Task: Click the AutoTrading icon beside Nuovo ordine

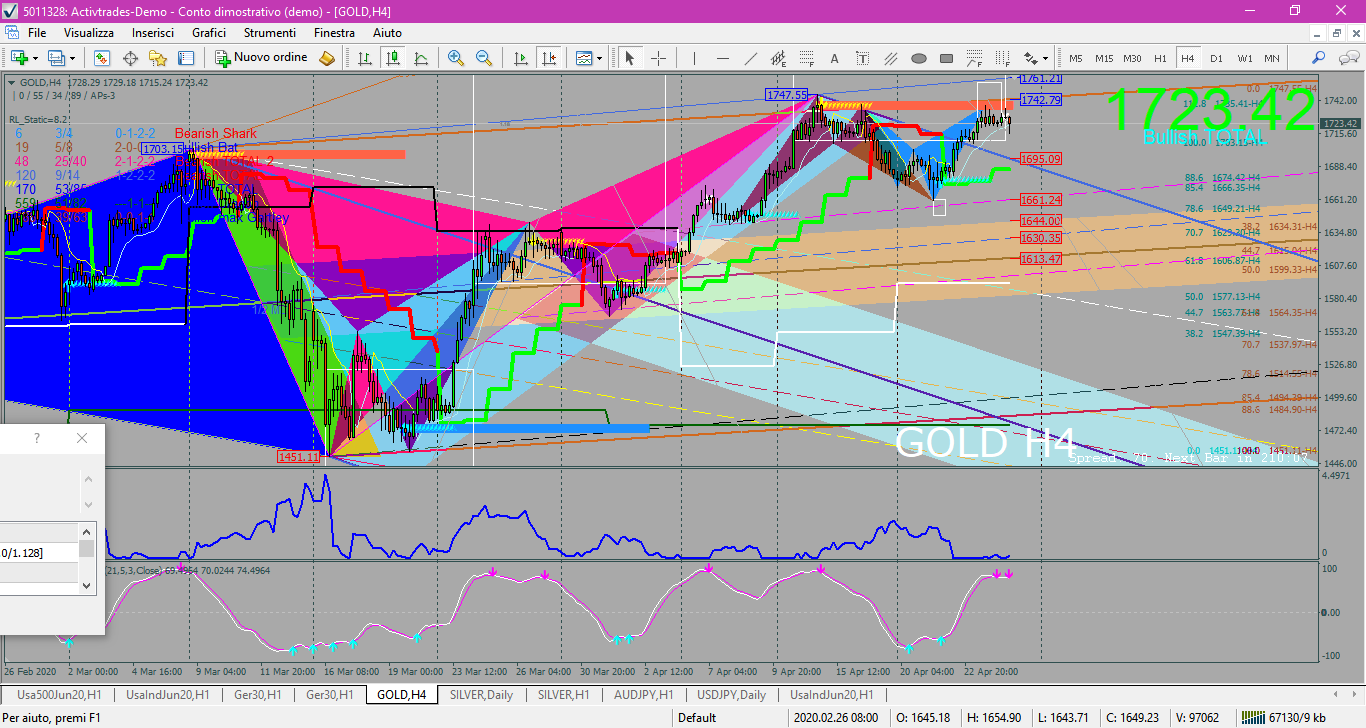Action: 327,58
